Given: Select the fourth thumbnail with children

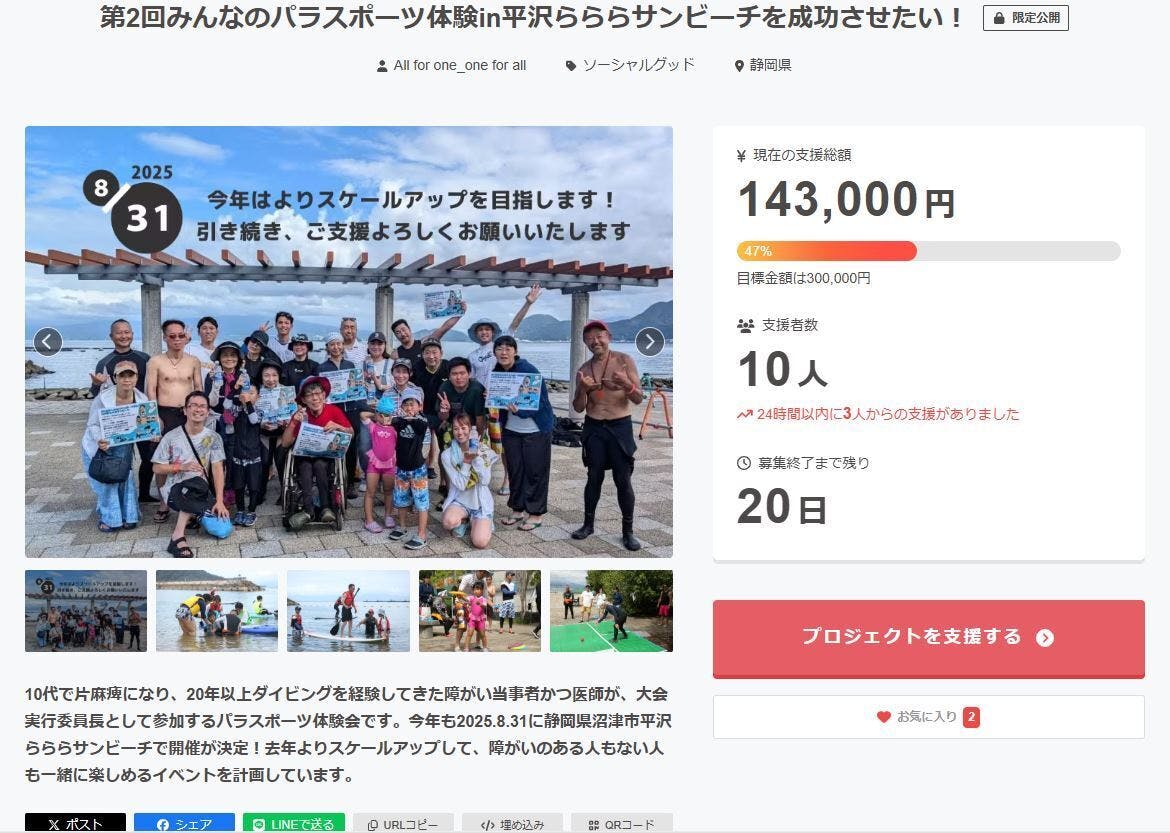Looking at the screenshot, I should (x=480, y=611).
